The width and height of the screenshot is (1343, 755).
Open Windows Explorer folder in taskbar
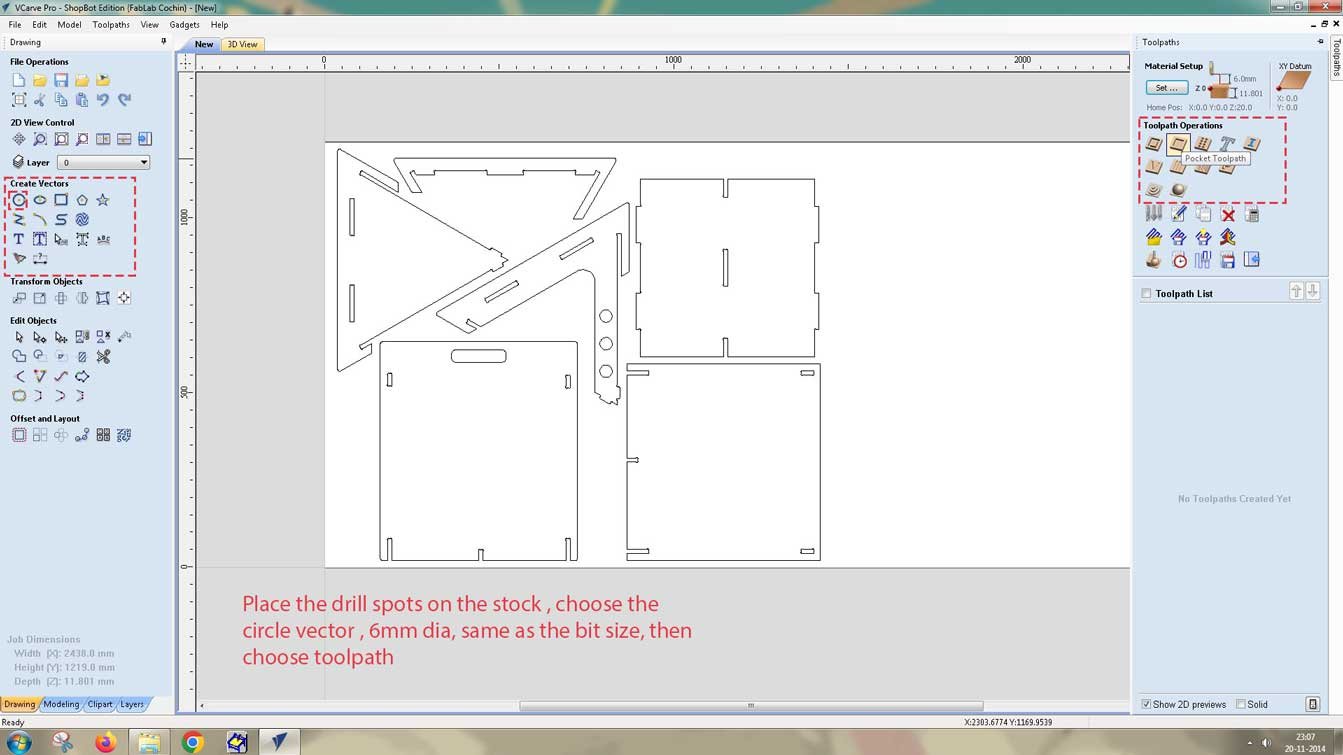149,742
